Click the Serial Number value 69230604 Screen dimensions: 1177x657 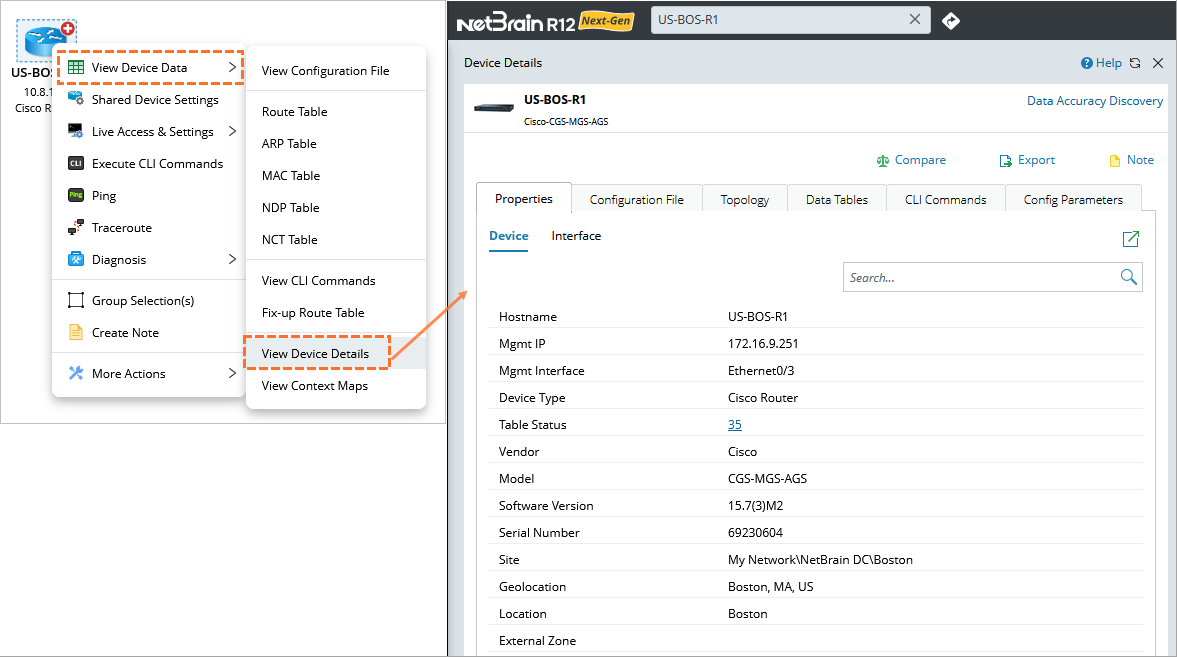point(755,532)
